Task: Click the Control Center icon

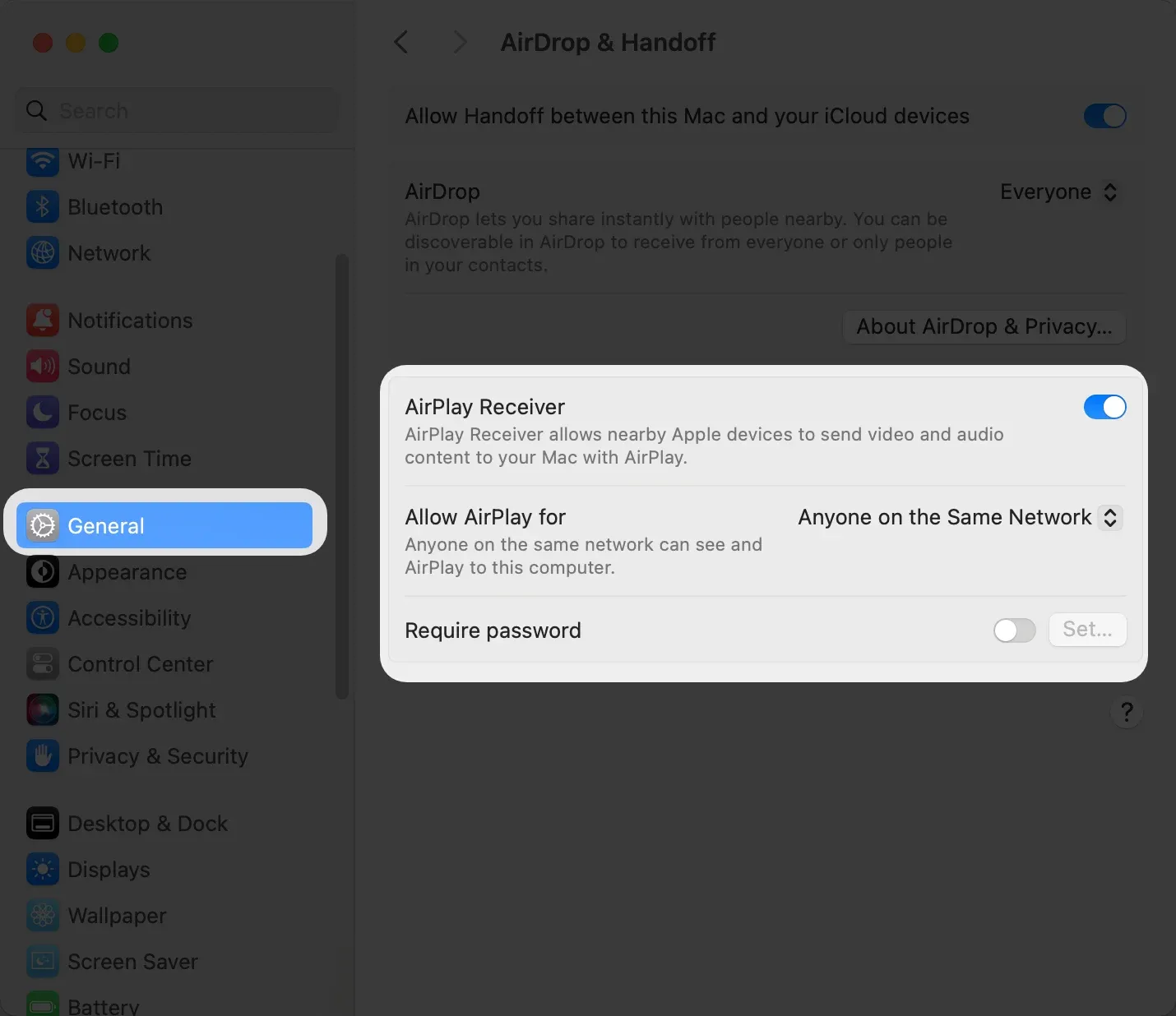Action: 43,664
